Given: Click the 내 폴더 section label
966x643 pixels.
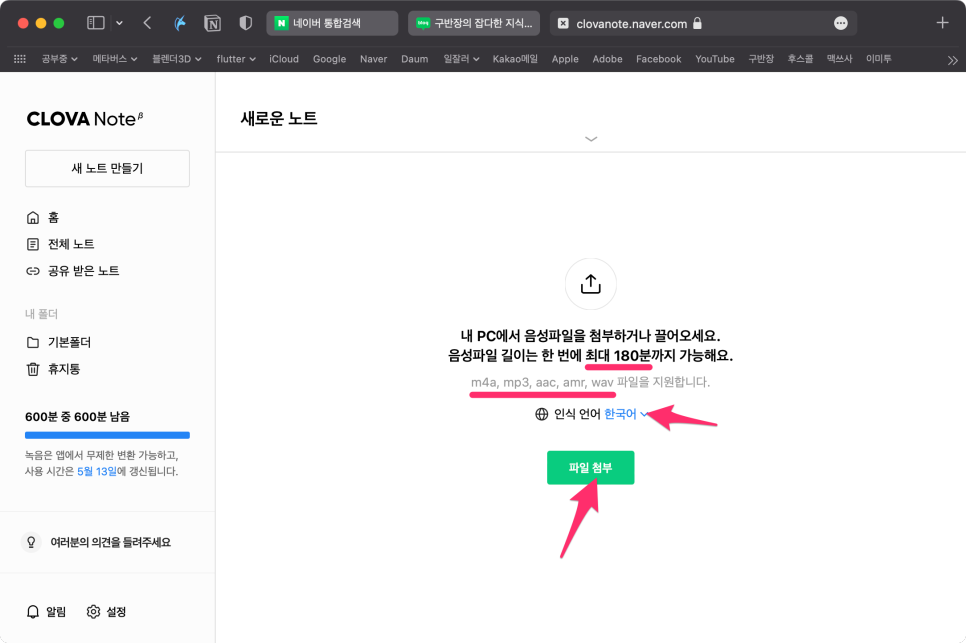Looking at the screenshot, I should pyautogui.click(x=41, y=314).
